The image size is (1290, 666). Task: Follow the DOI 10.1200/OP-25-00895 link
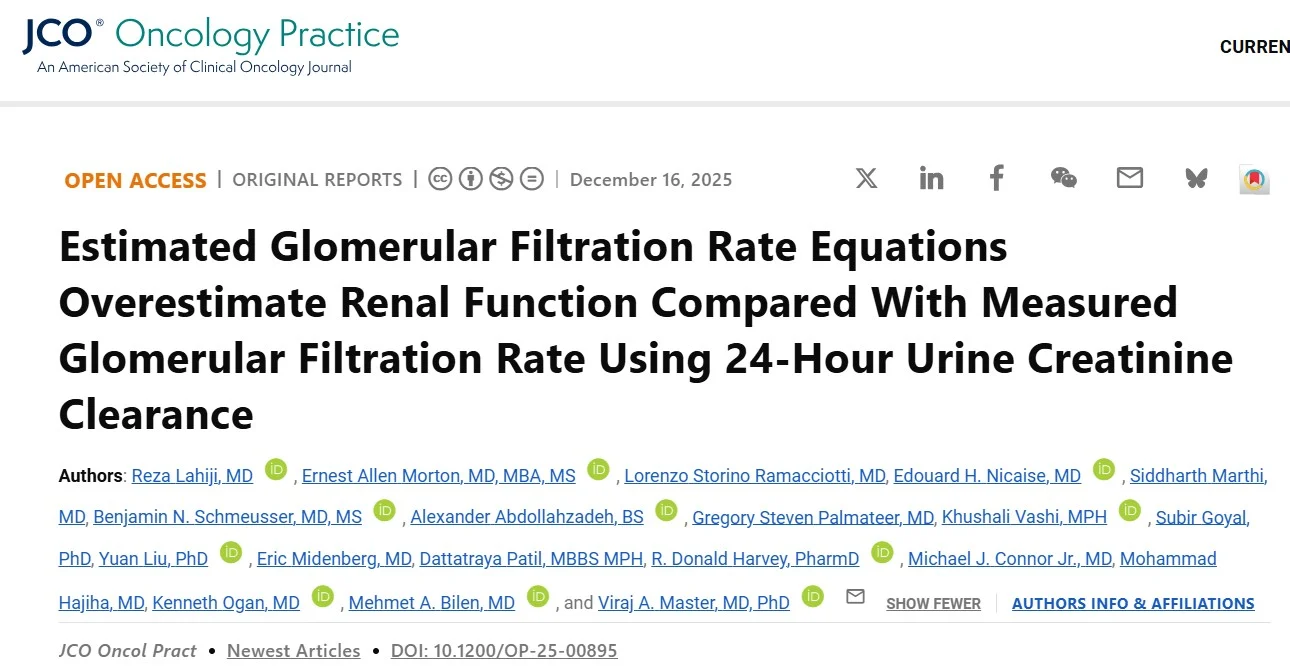click(x=502, y=650)
